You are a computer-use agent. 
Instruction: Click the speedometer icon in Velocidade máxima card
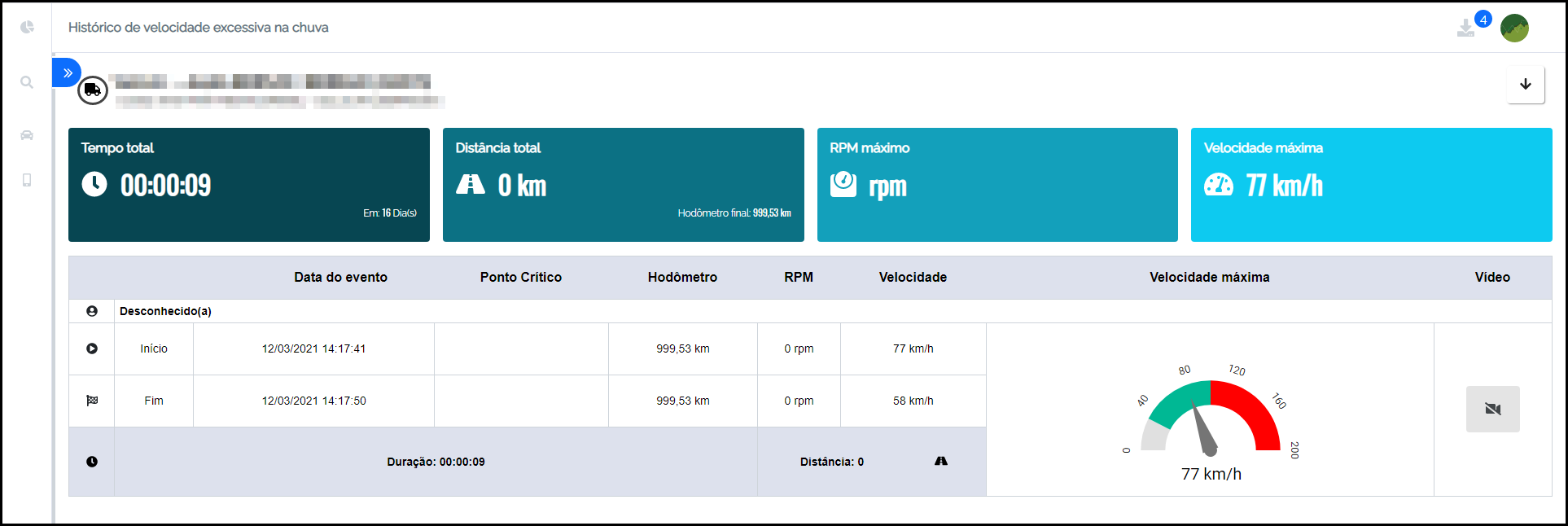tap(1219, 185)
